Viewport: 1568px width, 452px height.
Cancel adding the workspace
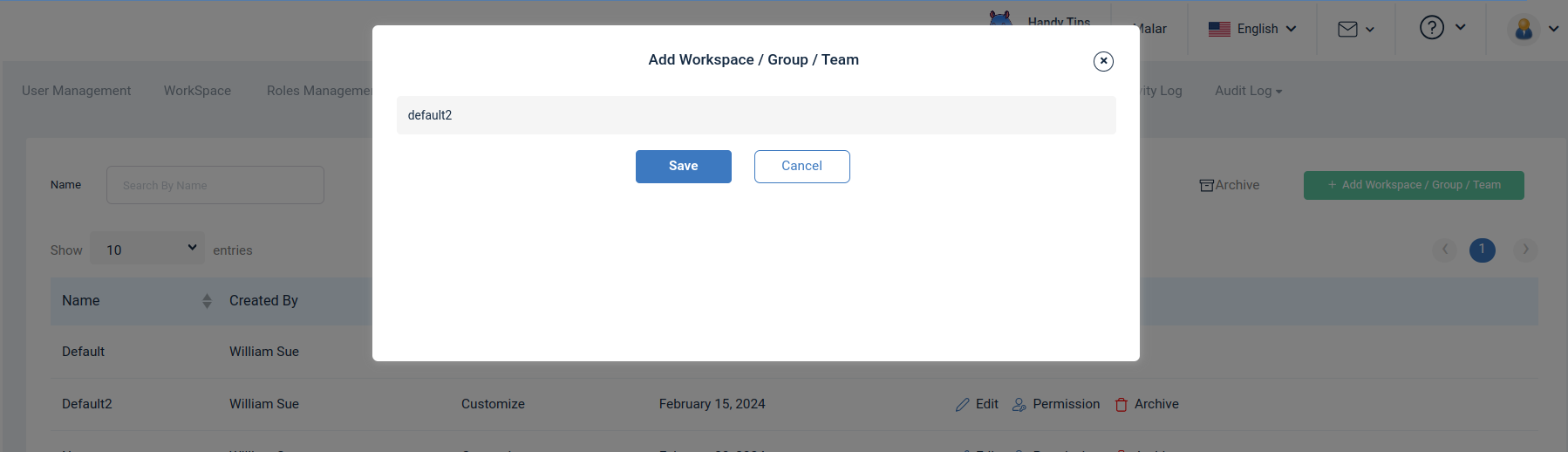pos(802,167)
